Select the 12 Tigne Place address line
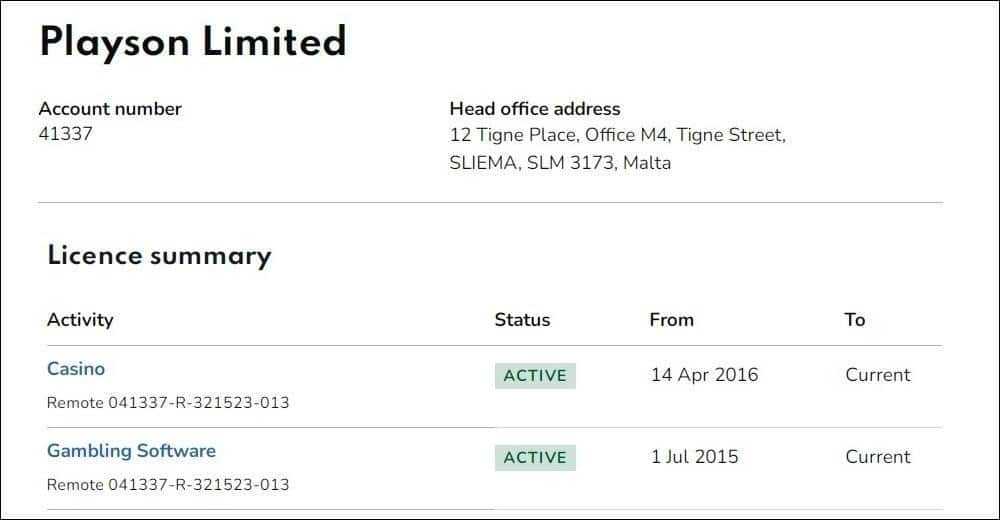 pos(617,135)
